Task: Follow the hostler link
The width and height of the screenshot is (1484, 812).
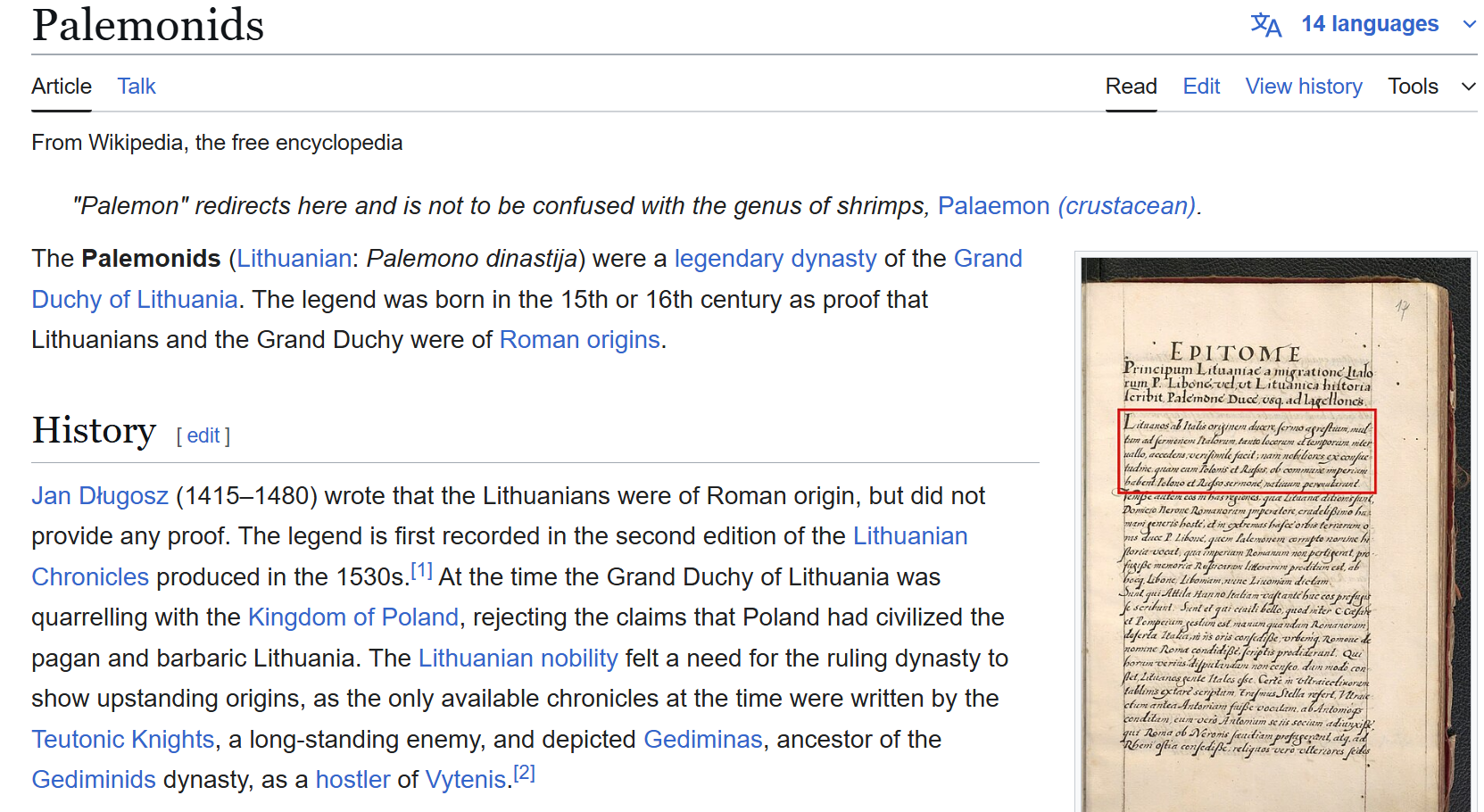Action: pos(353,780)
